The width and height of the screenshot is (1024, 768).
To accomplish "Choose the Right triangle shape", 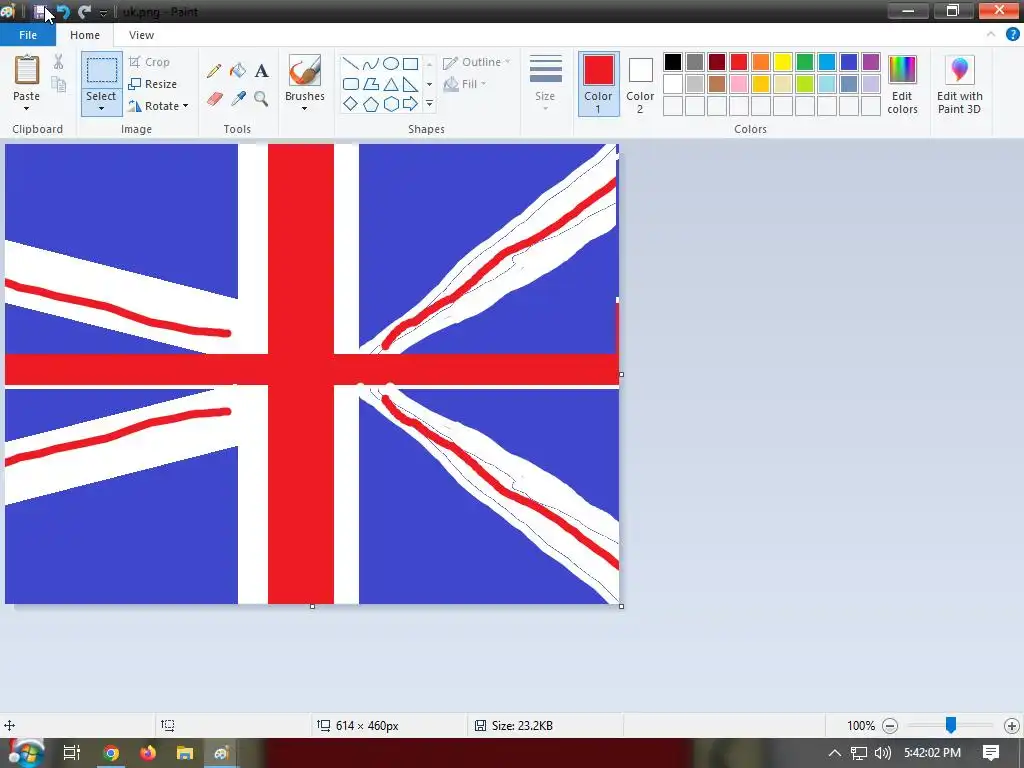I will click(410, 84).
